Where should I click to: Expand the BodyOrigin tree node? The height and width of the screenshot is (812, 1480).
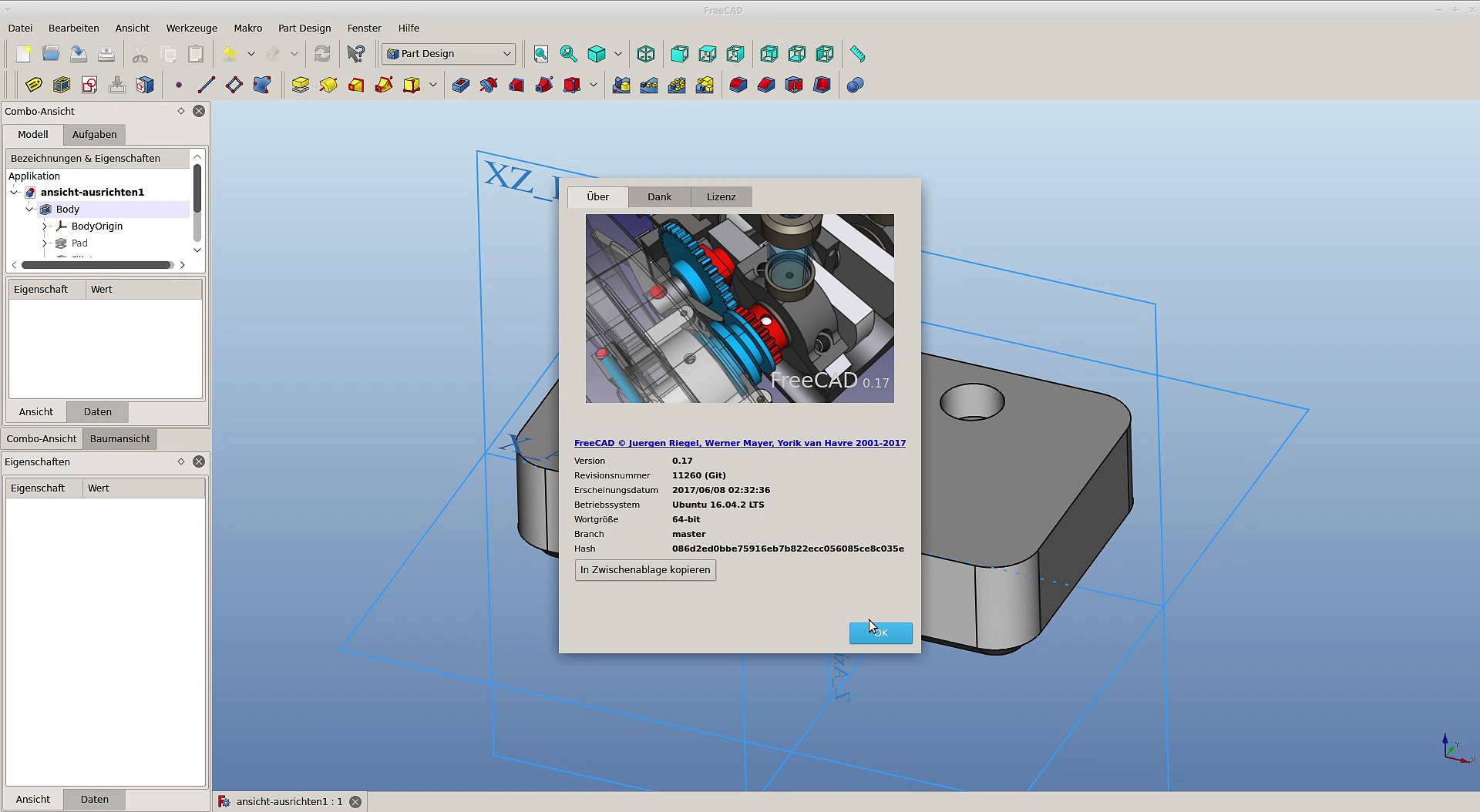(45, 226)
